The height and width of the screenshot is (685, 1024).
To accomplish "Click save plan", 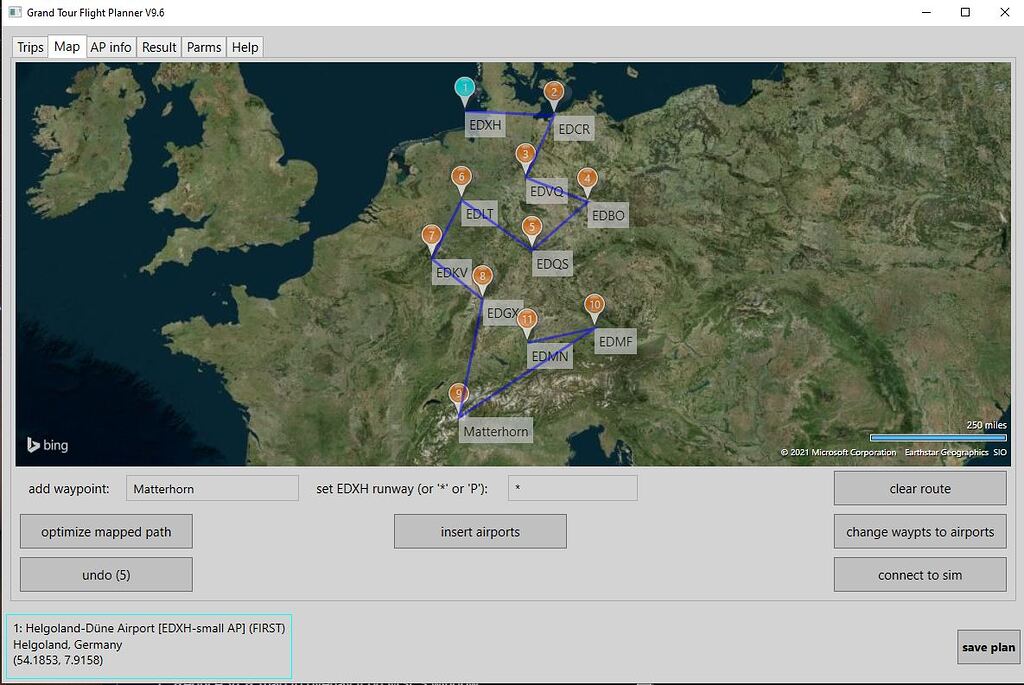I will (988, 647).
